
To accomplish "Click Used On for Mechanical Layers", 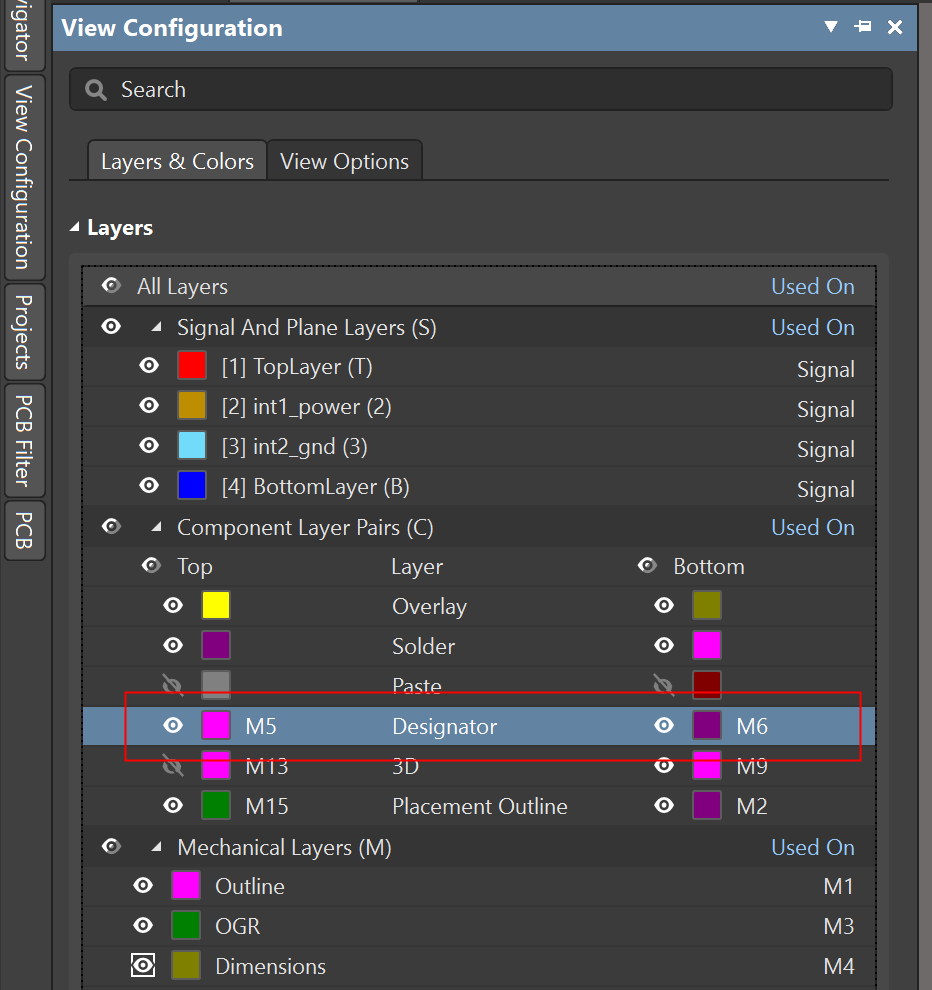I will 812,847.
